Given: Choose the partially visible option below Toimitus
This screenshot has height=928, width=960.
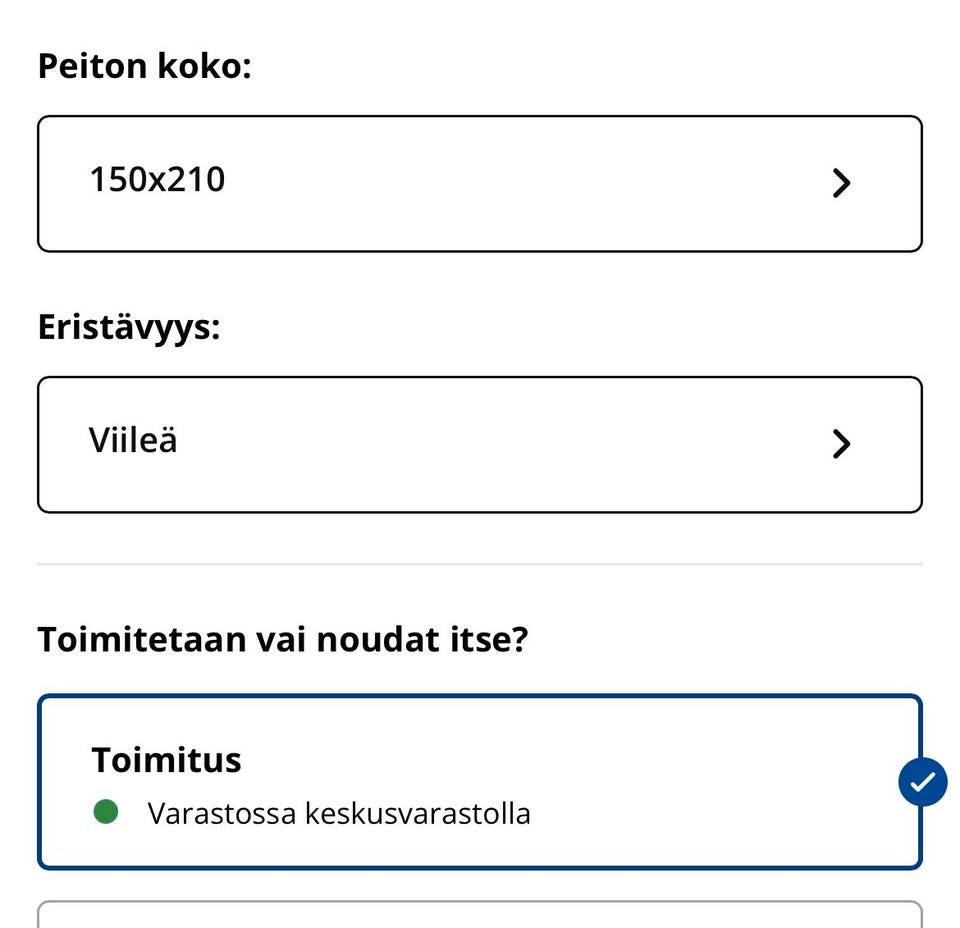Looking at the screenshot, I should point(480,915).
